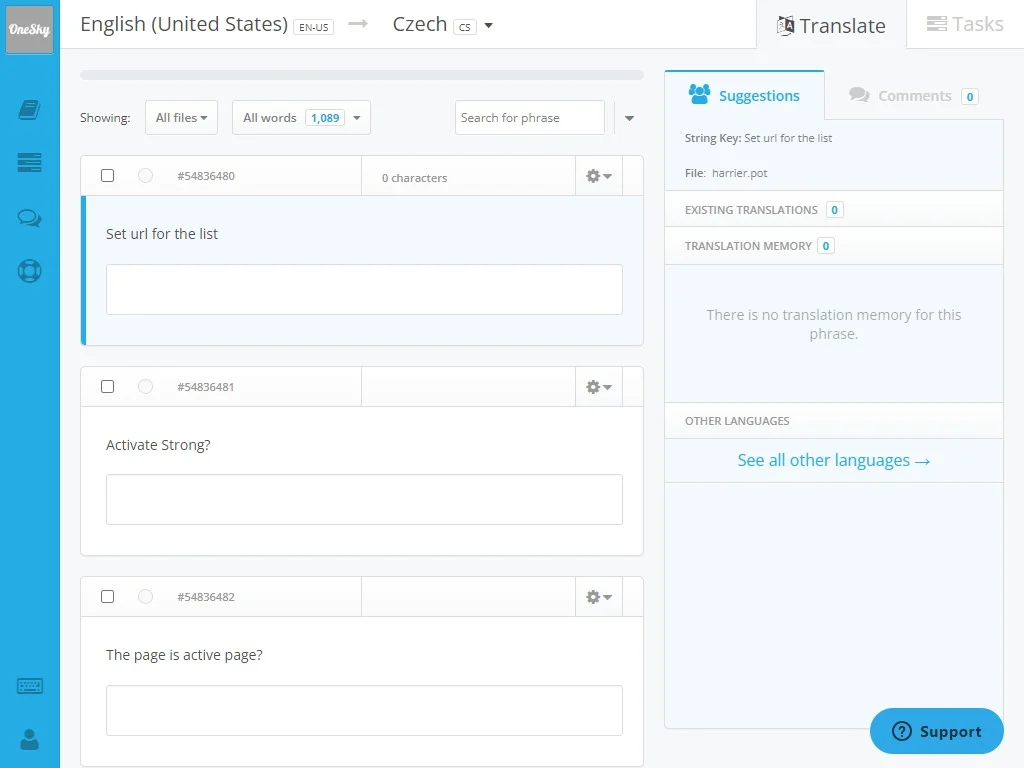Select checkbox for phrase #54836482
Image resolution: width=1024 pixels, height=768 pixels.
[108, 597]
